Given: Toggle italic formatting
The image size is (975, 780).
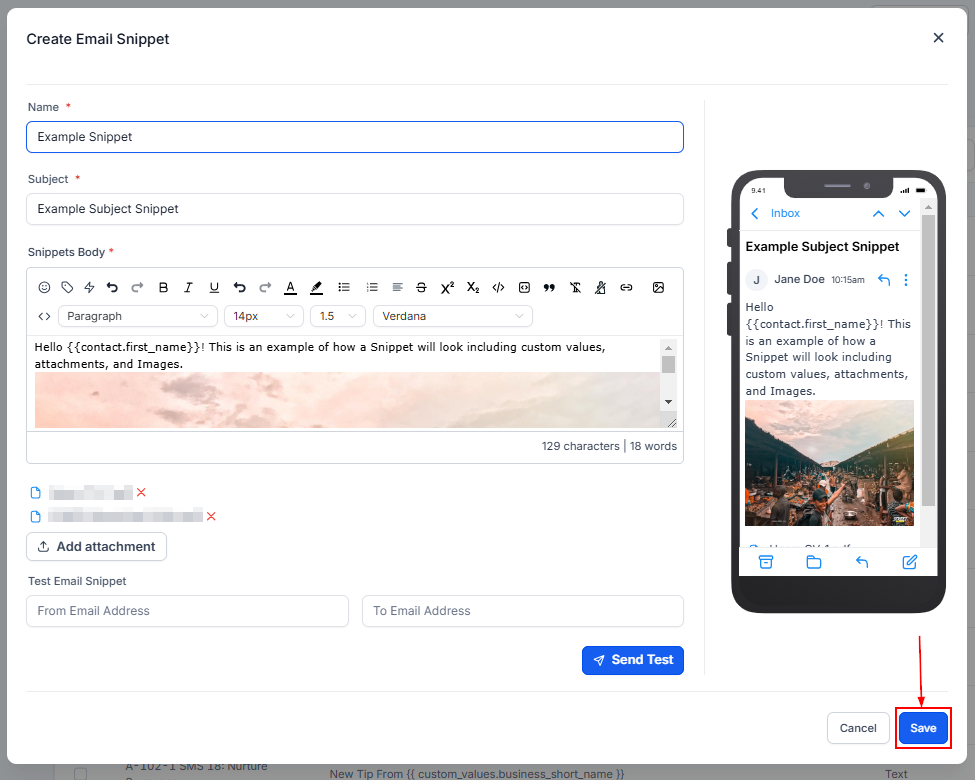Looking at the screenshot, I should point(188,287).
